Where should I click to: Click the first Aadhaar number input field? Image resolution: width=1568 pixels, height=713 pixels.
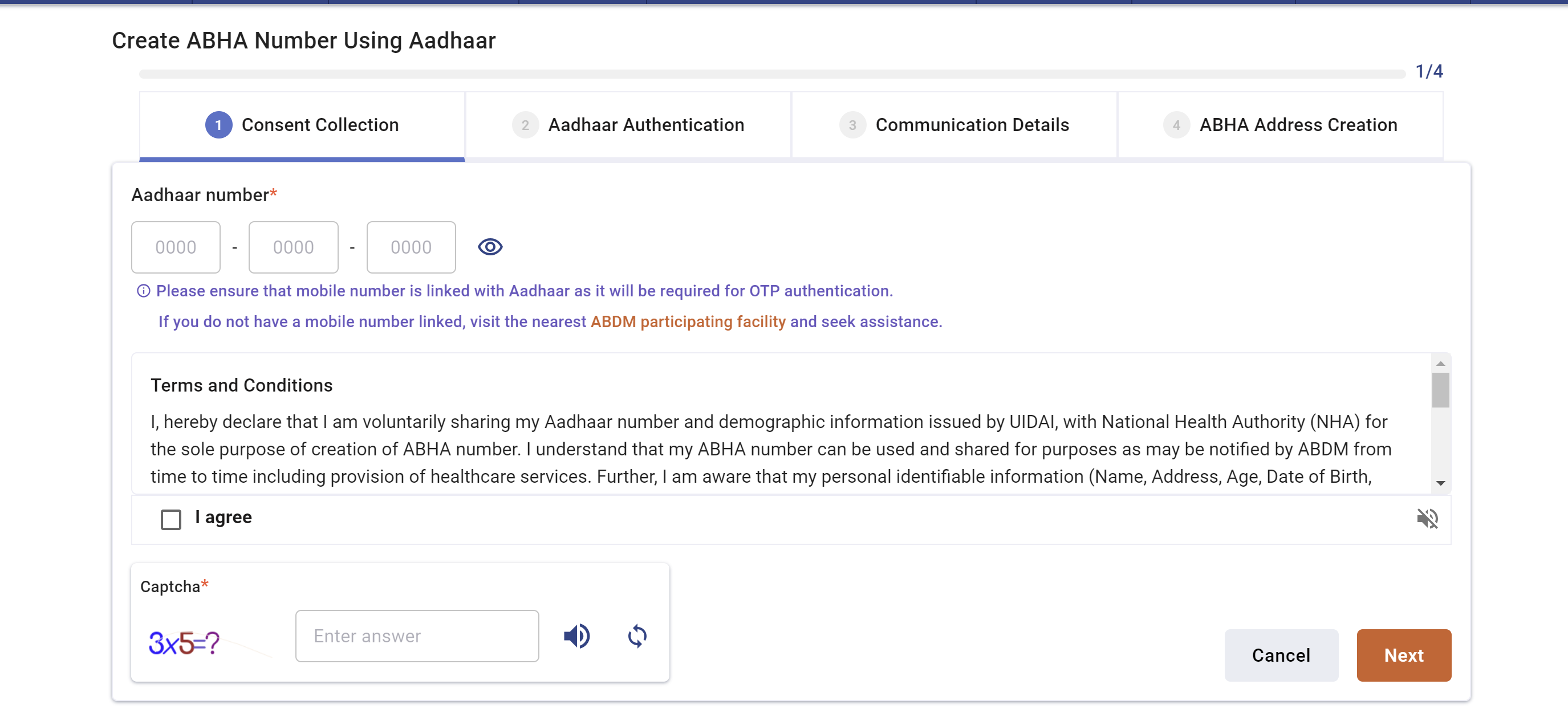tap(175, 246)
